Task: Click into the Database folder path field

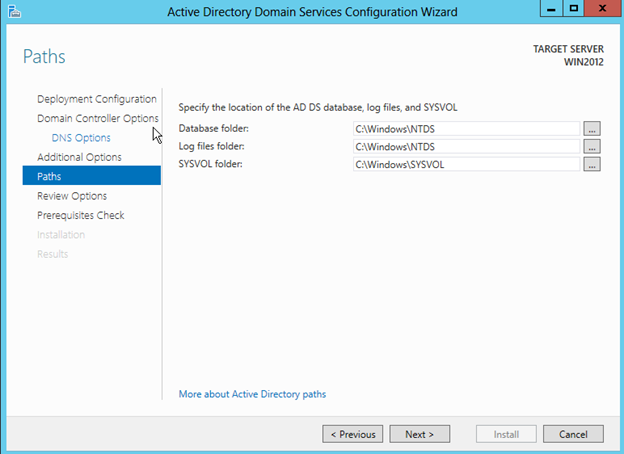Action: (x=465, y=129)
